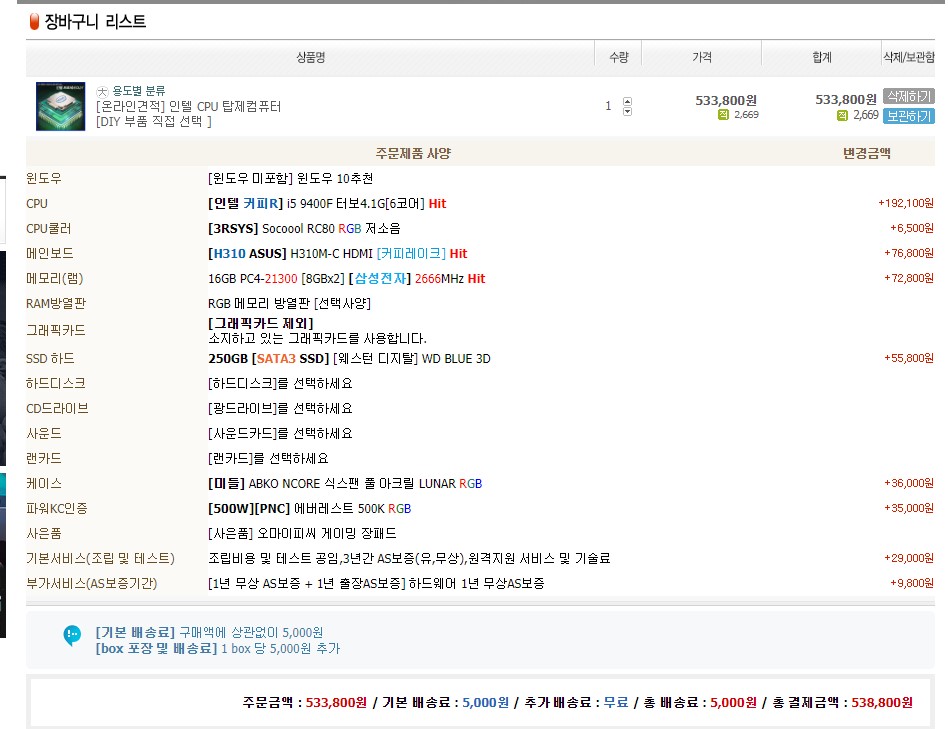Click the +76,800원 mainboard price change
This screenshot has width=948, height=729.
(x=909, y=253)
